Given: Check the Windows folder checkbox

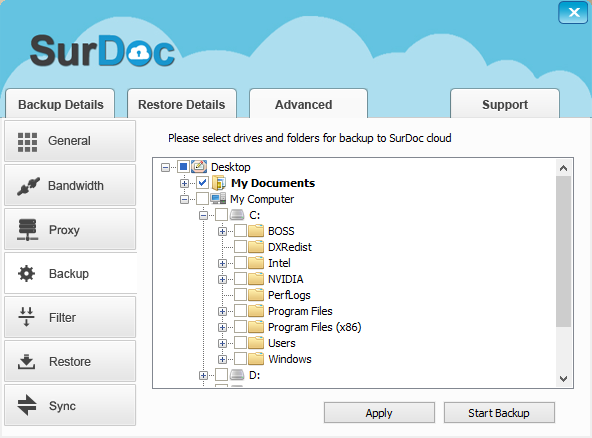Looking at the screenshot, I should point(240,359).
